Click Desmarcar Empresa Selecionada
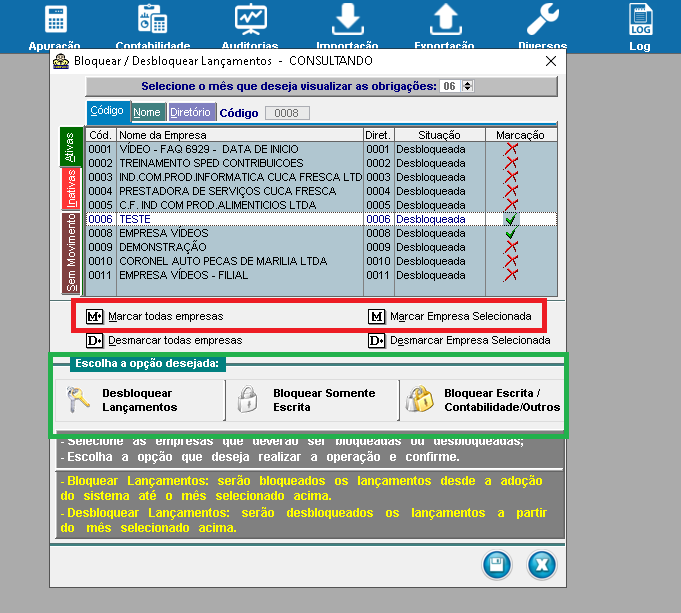 pos(470,340)
